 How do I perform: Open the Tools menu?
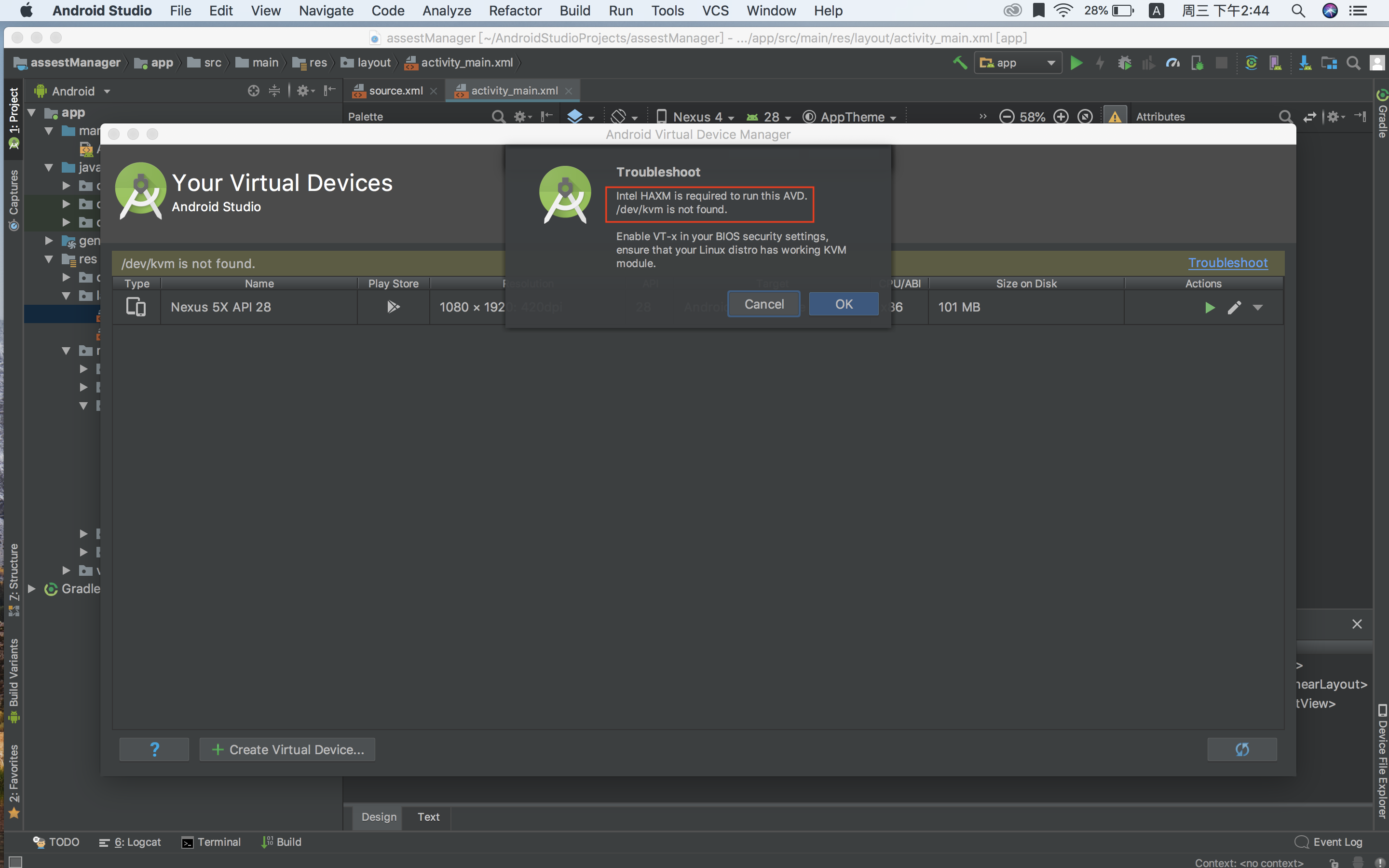[x=667, y=10]
